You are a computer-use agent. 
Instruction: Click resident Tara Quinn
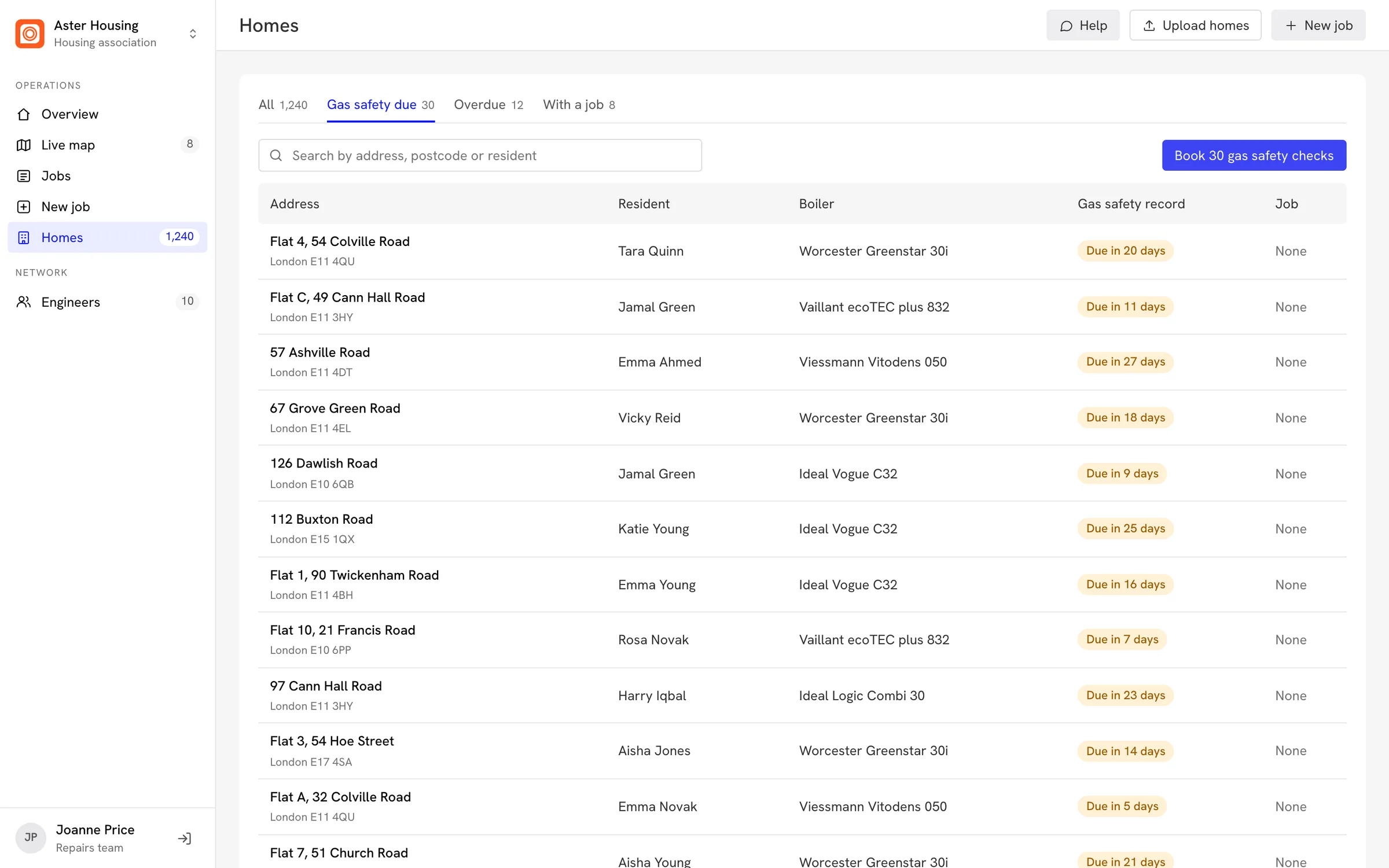(651, 251)
